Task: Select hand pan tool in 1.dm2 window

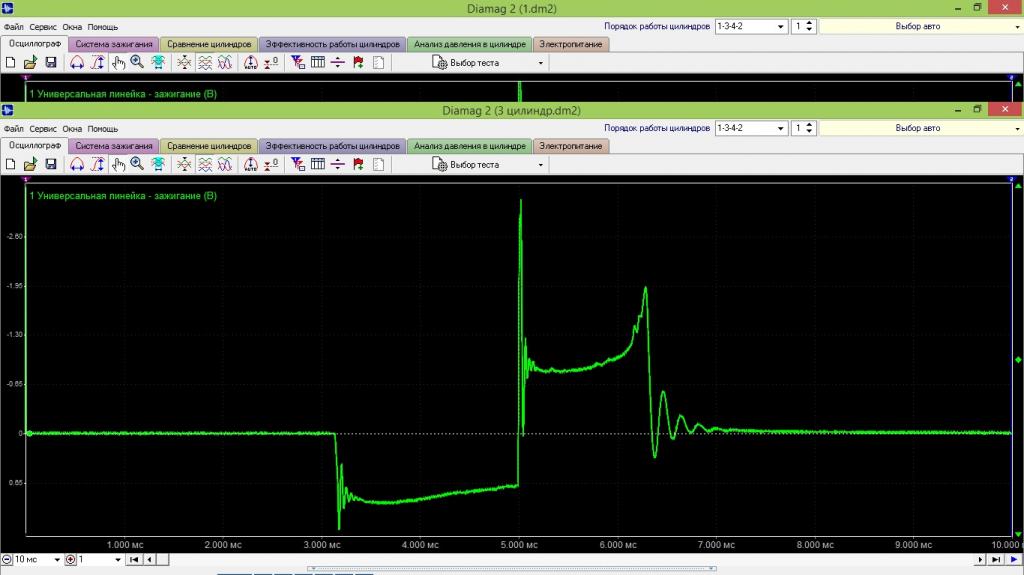Action: pyautogui.click(x=118, y=62)
